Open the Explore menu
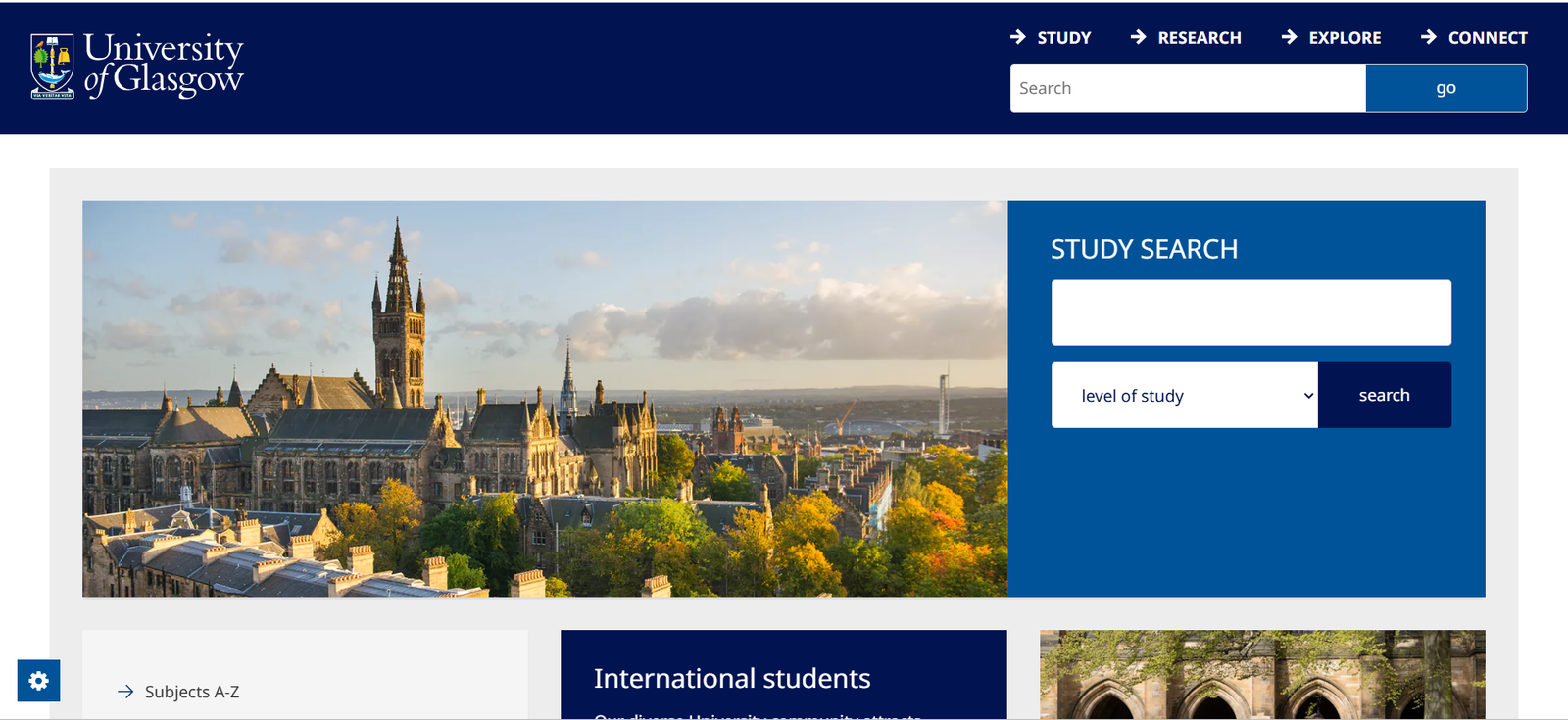The width and height of the screenshot is (1568, 720). 1331,37
